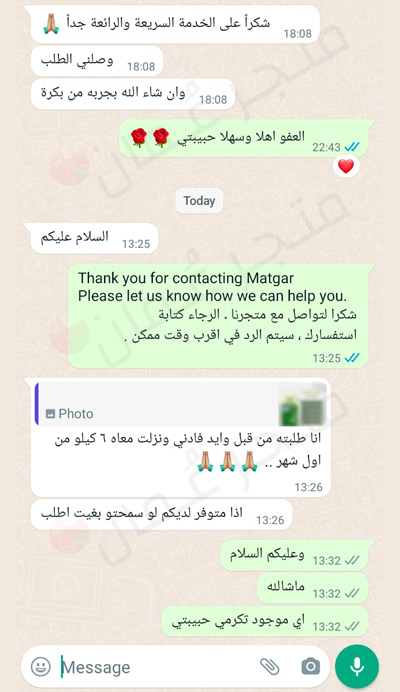Open the camera from message bar

tap(310, 667)
